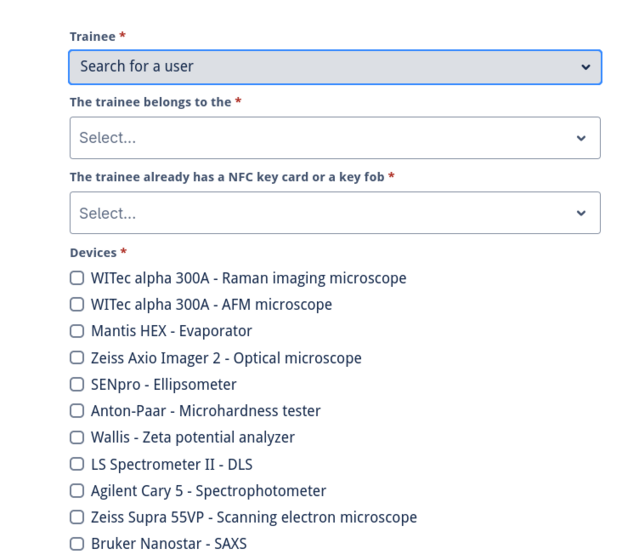Check WITec alpha 300A Raman imaging microscope
The height and width of the screenshot is (560, 639).
77,278
